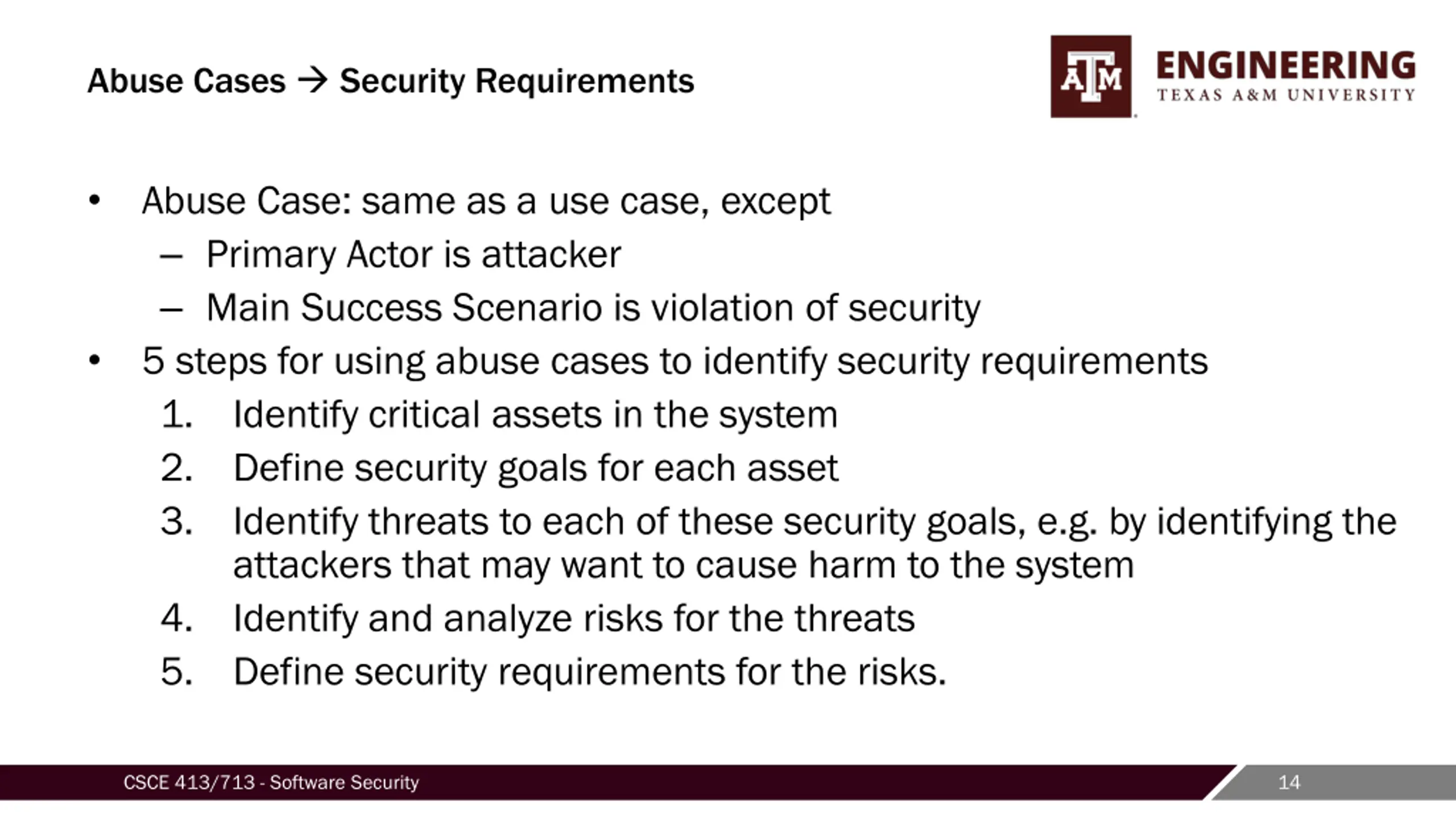The image size is (1456, 819).
Task: Click Main Success Scenario sub-bullet
Action: 593,308
